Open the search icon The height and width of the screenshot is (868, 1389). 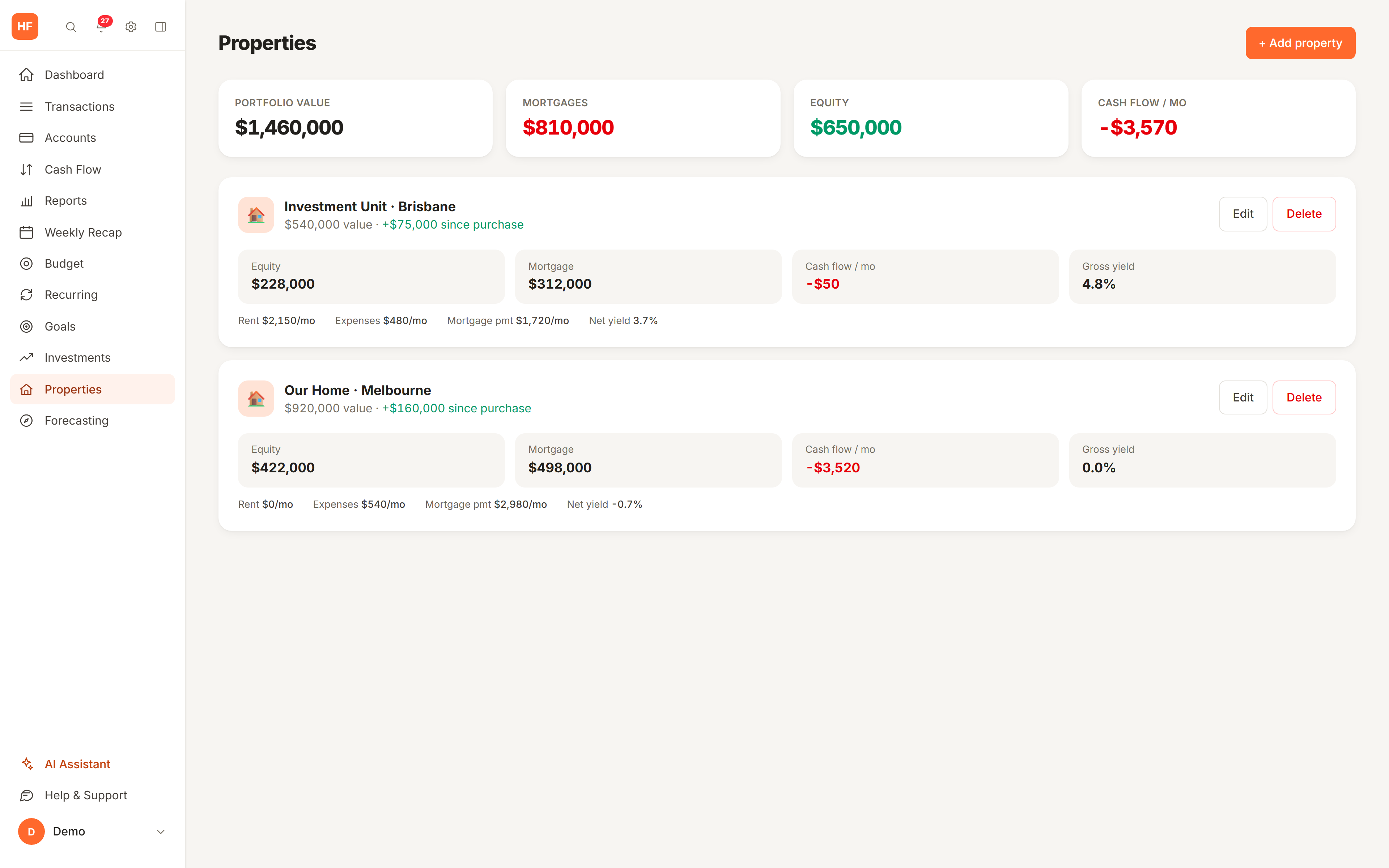pos(71,27)
